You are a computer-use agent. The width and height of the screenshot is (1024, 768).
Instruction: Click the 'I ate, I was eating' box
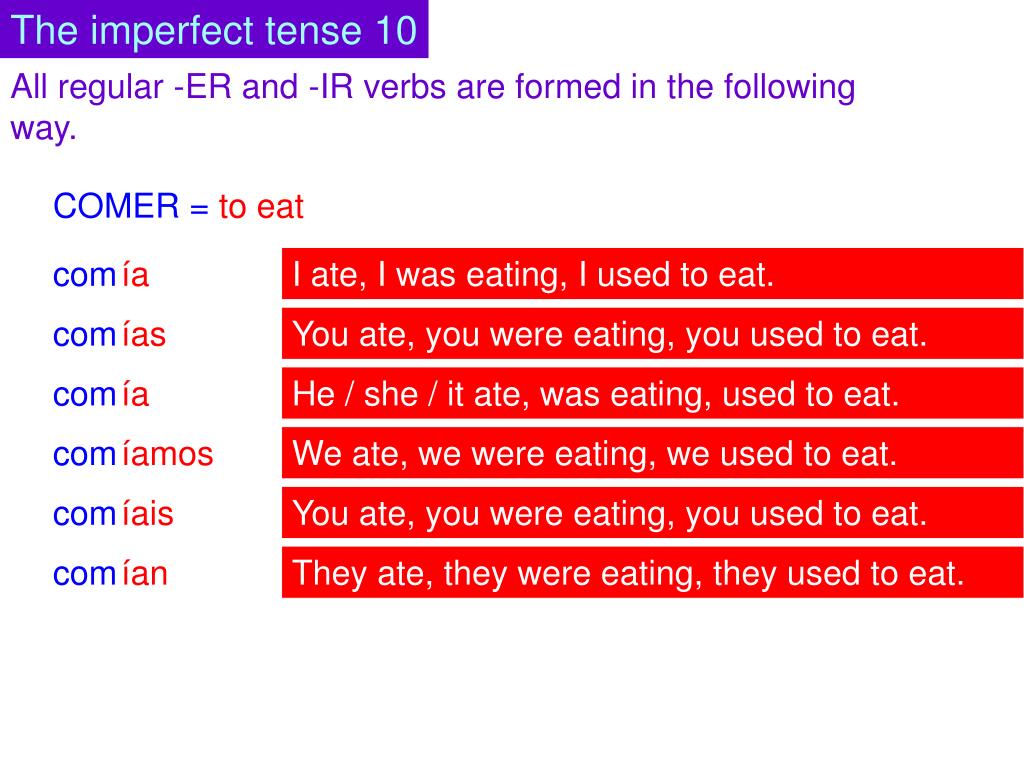coord(652,274)
